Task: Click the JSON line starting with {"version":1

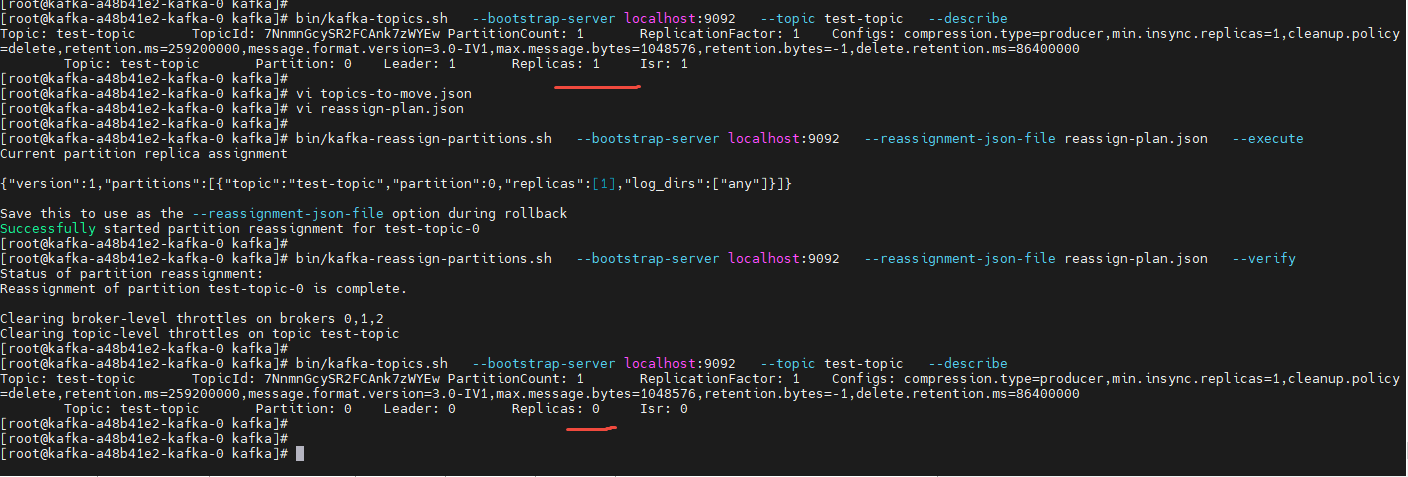Action: [x=396, y=184]
